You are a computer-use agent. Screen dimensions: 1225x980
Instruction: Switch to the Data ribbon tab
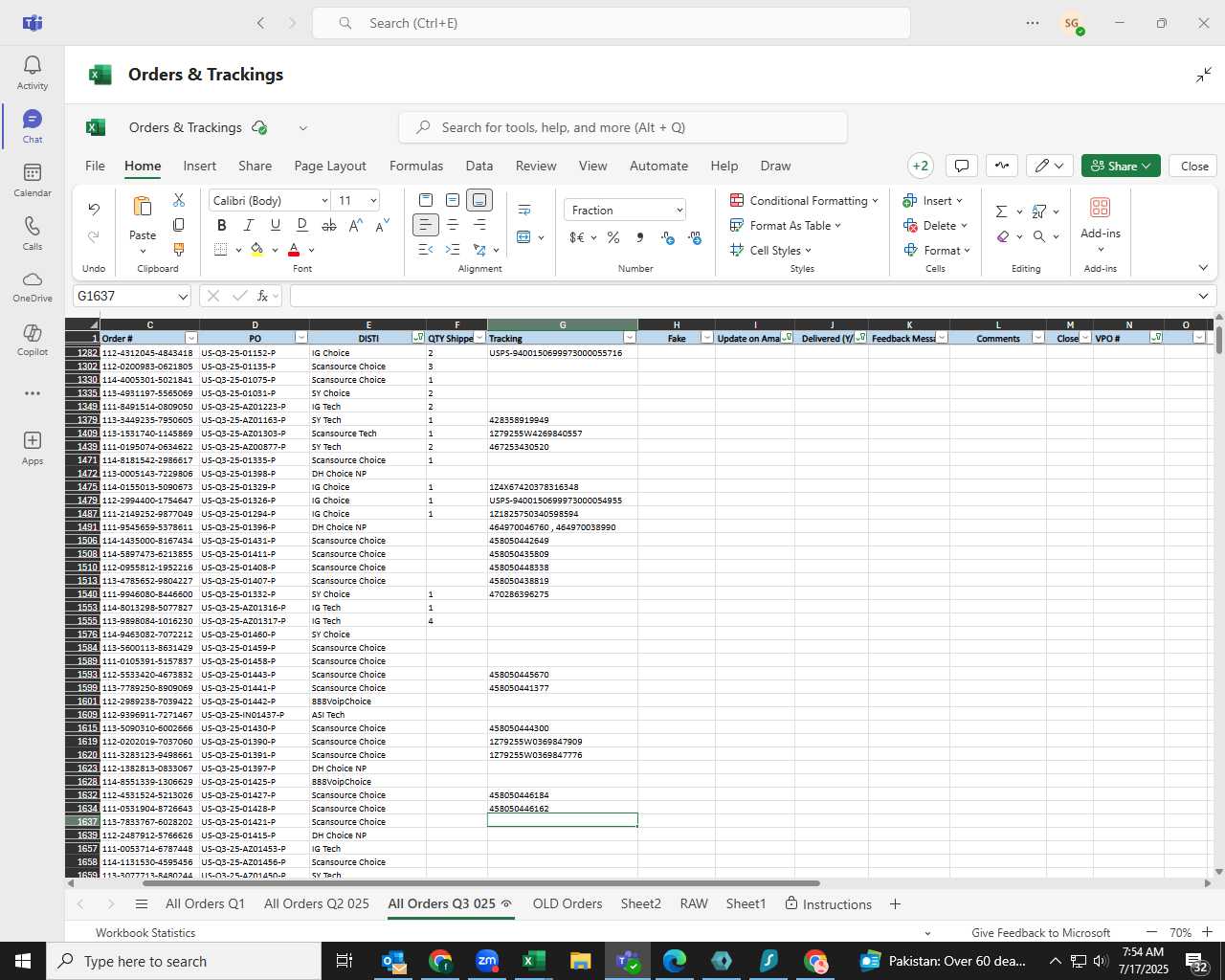[x=479, y=166]
